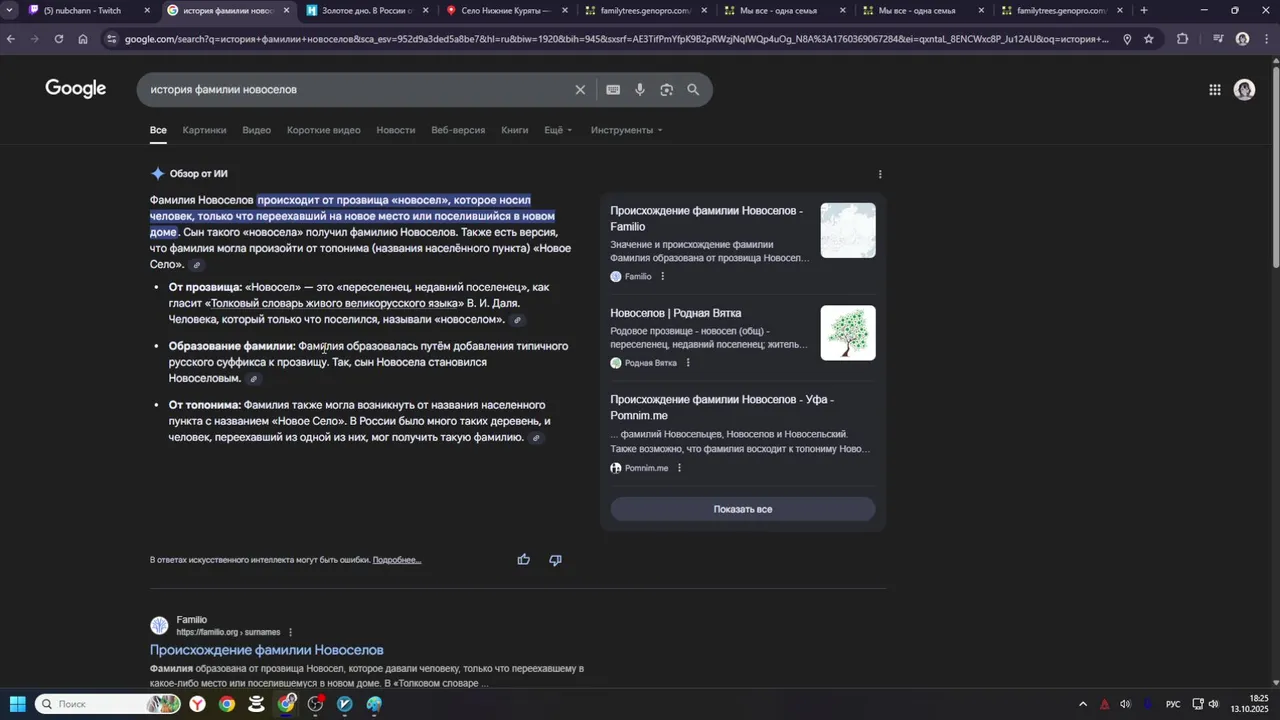Bookmark this page with the star icon
Image resolution: width=1280 pixels, height=720 pixels.
(x=1149, y=39)
